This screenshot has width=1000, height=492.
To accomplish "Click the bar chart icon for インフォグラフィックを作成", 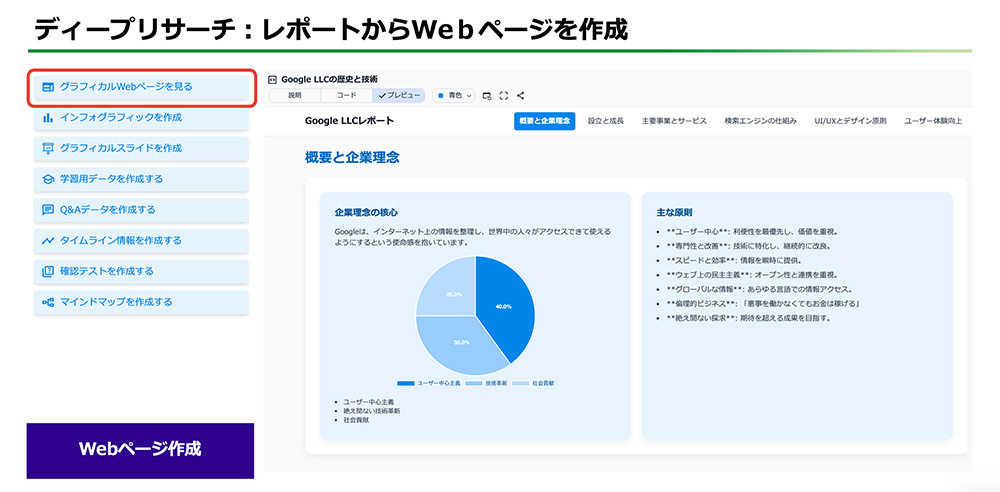I will (47, 118).
